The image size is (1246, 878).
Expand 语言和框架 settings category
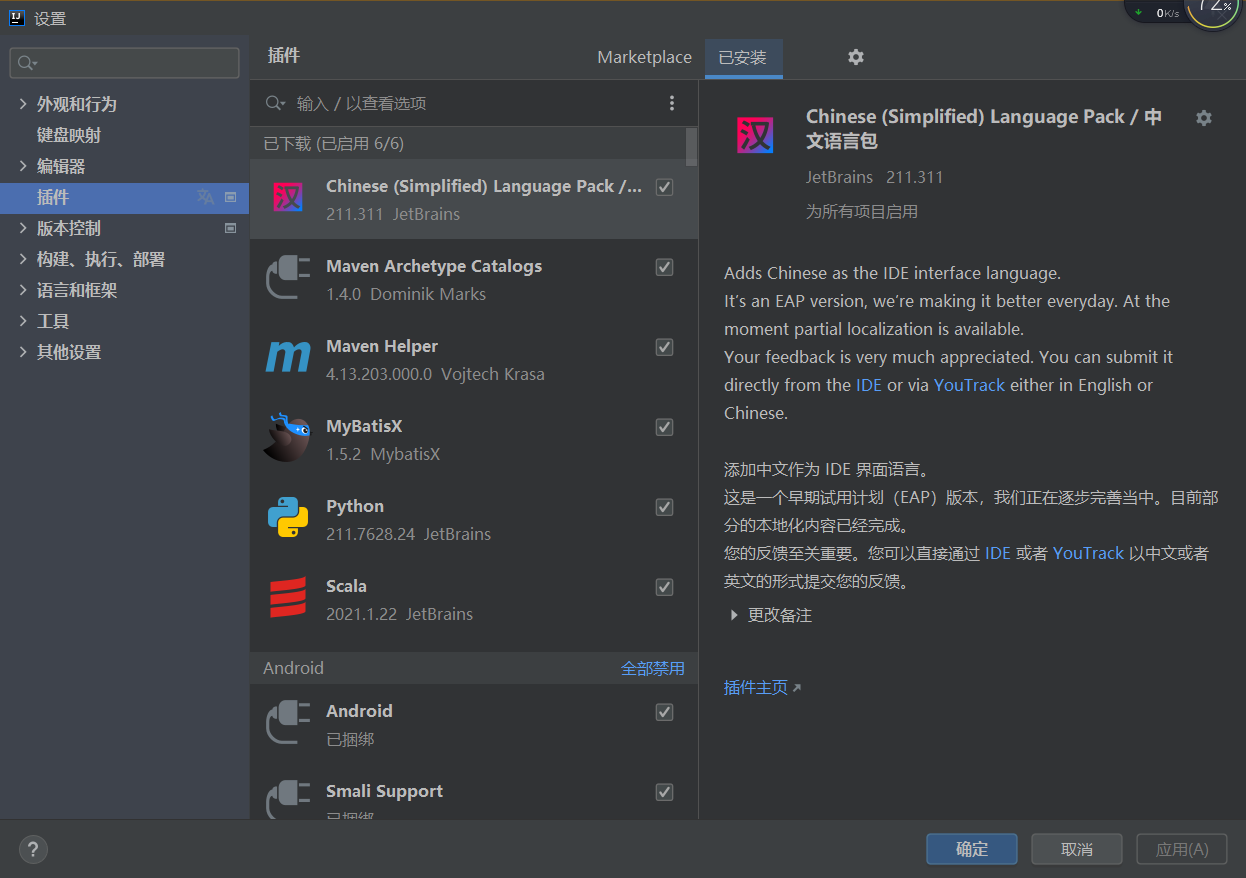(x=23, y=290)
